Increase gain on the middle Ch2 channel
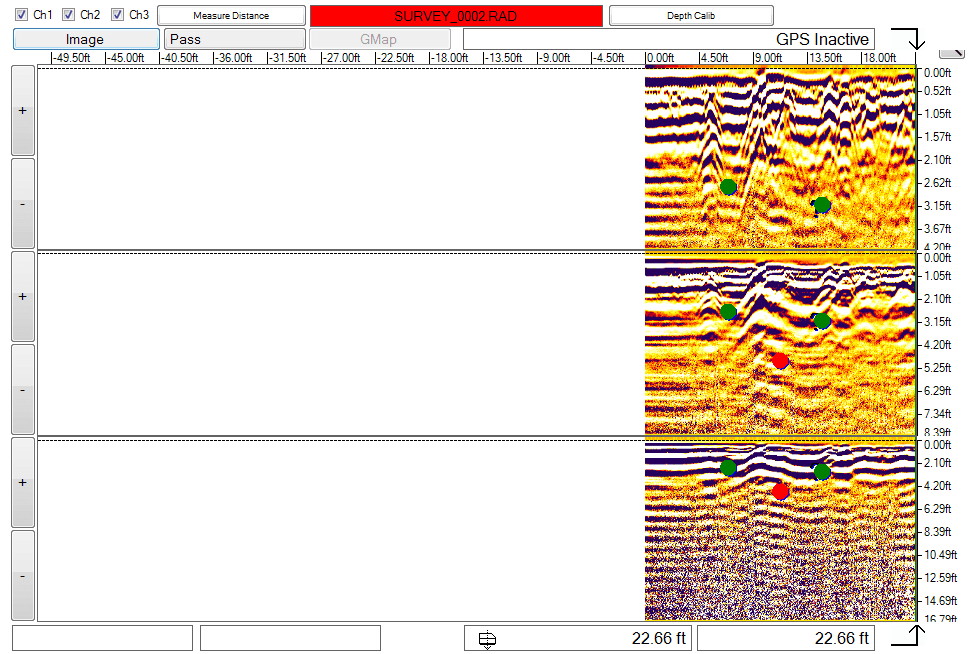The height and width of the screenshot is (654, 970). coord(22,295)
